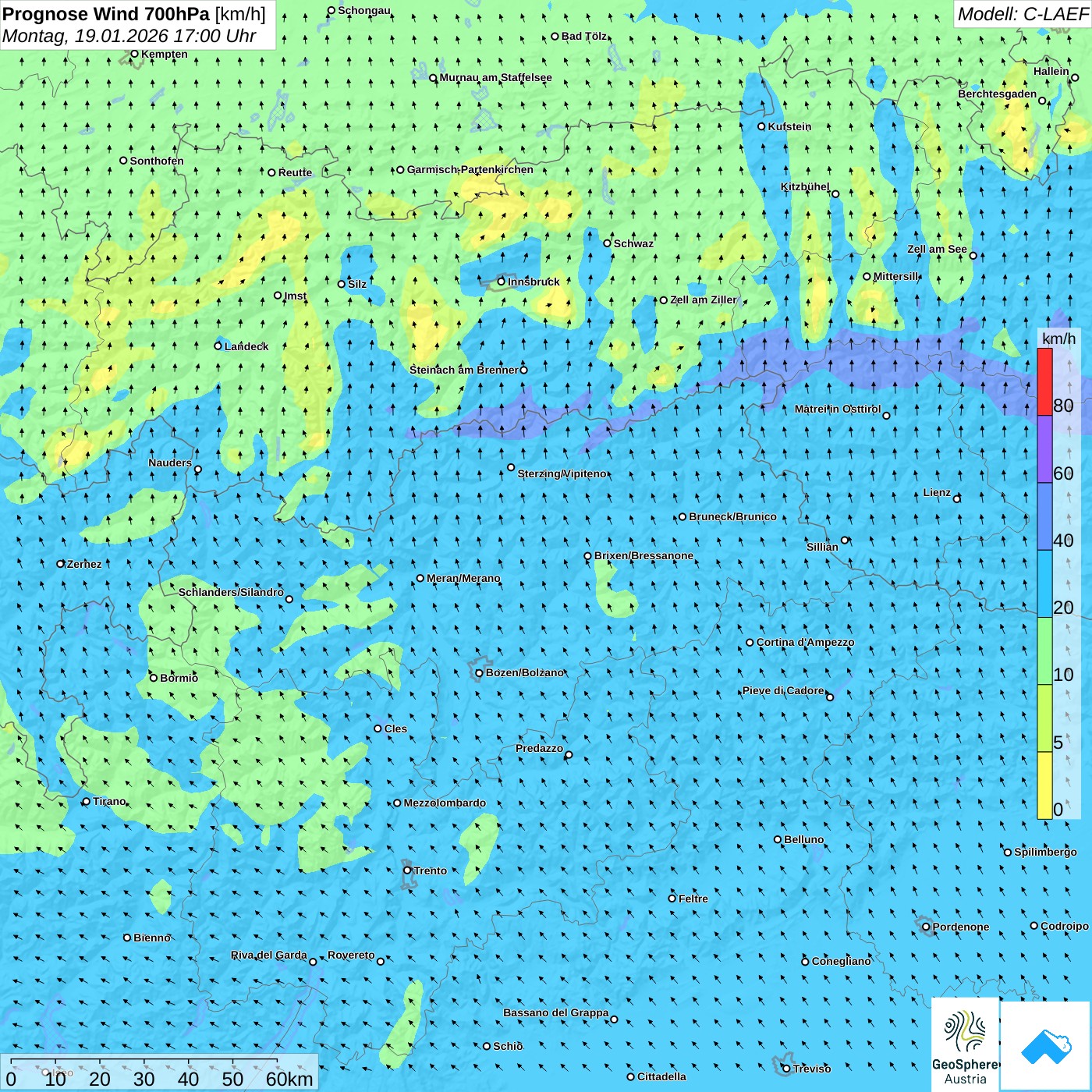
Task: Click the Nauders label
Action: (x=169, y=463)
